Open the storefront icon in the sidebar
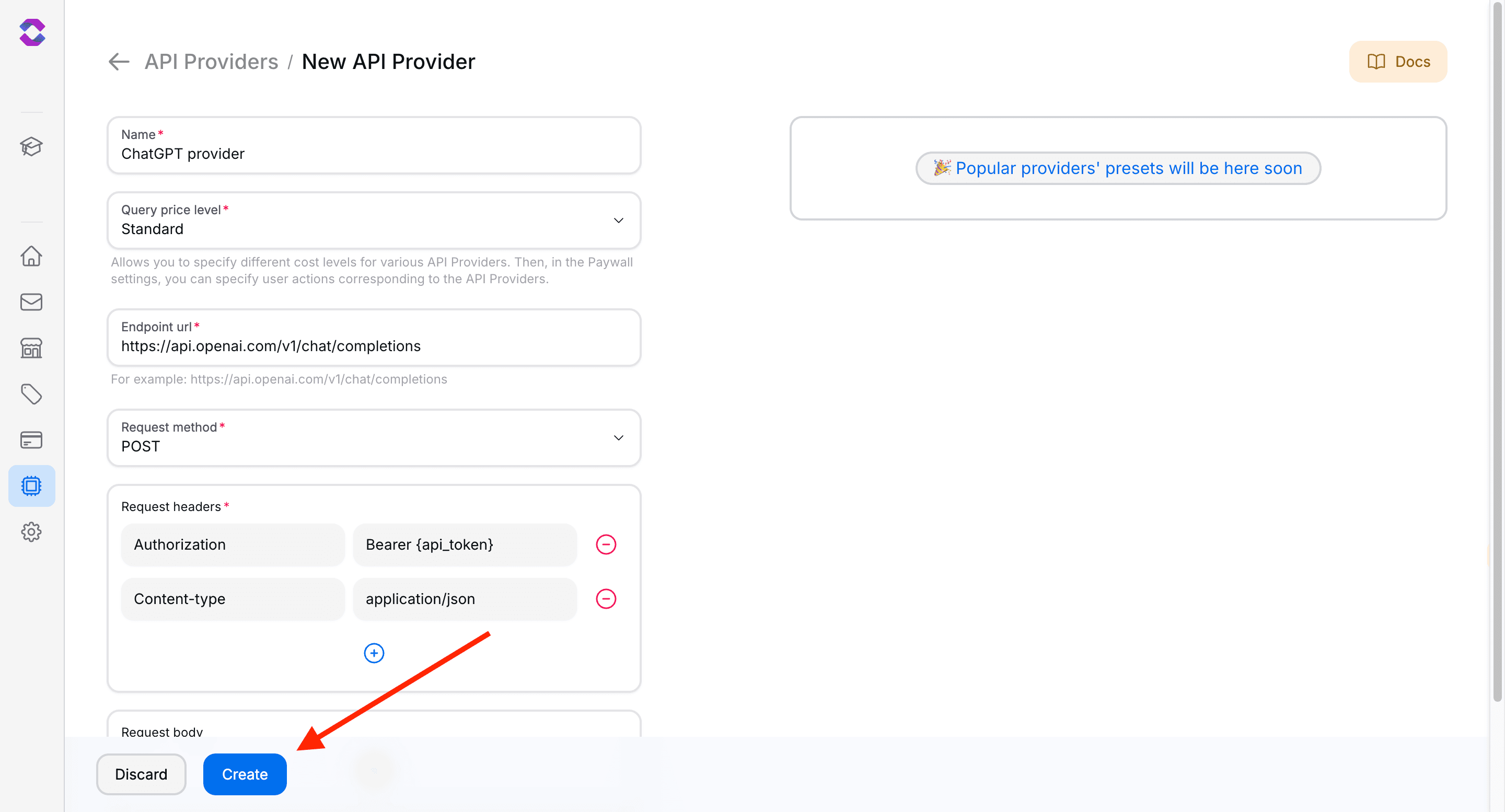Viewport: 1505px width, 812px height. (31, 347)
